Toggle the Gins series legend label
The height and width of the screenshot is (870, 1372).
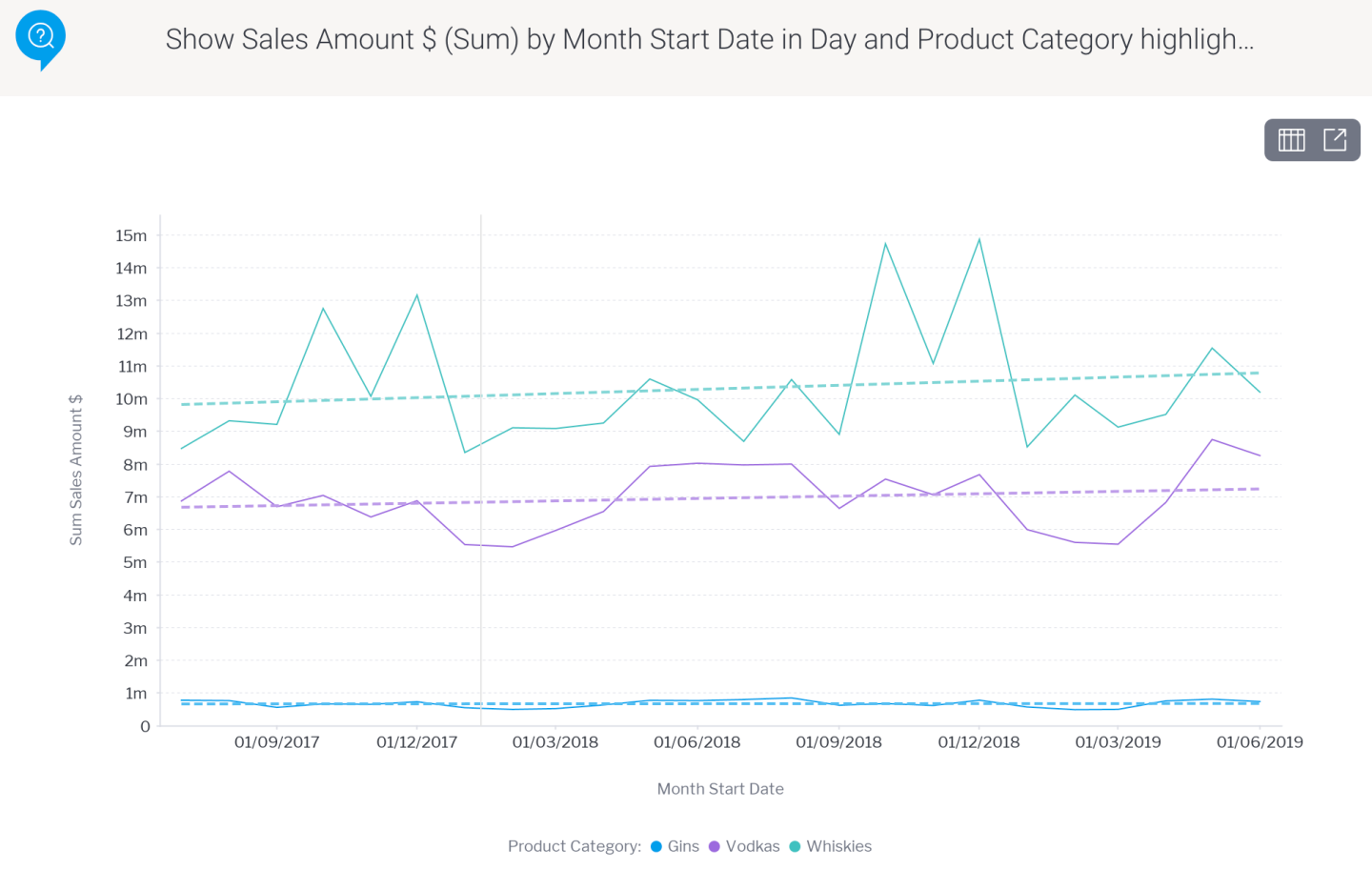pyautogui.click(x=683, y=846)
